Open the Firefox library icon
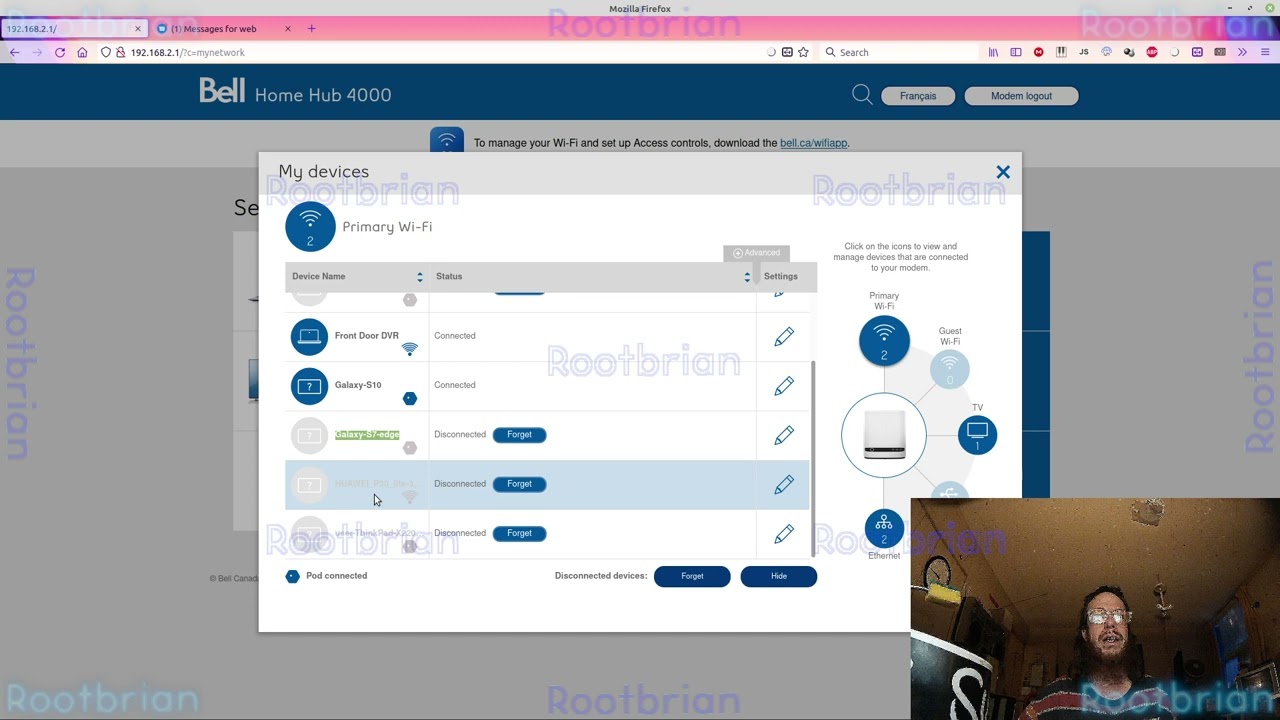Screen dimensions: 1280x720 point(993,52)
